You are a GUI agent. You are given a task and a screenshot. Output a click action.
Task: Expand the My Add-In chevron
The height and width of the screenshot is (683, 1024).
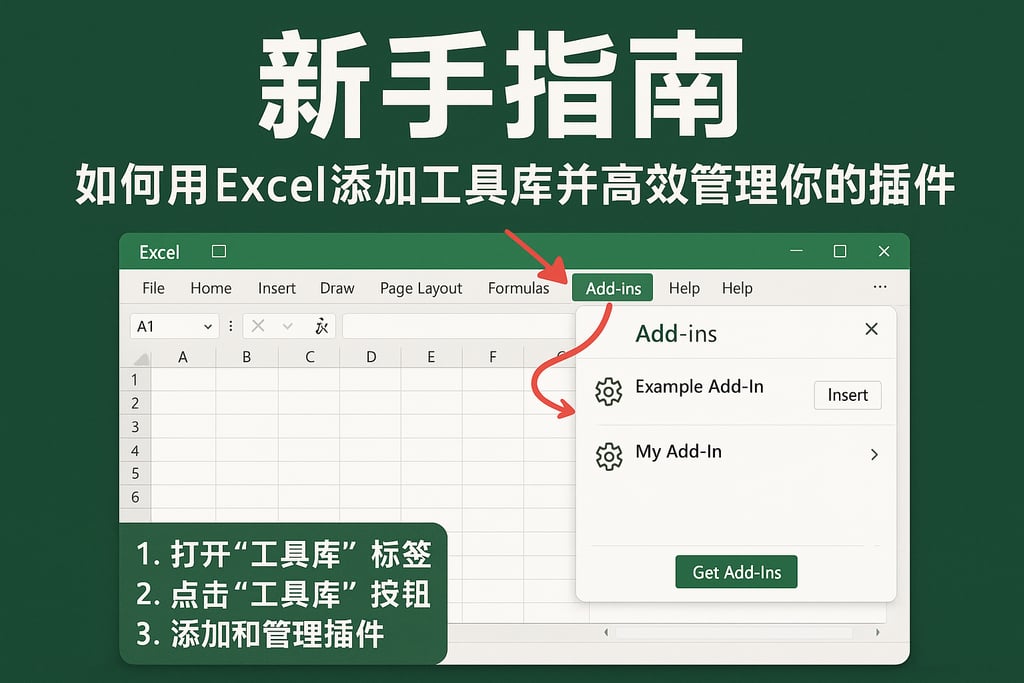[875, 454]
